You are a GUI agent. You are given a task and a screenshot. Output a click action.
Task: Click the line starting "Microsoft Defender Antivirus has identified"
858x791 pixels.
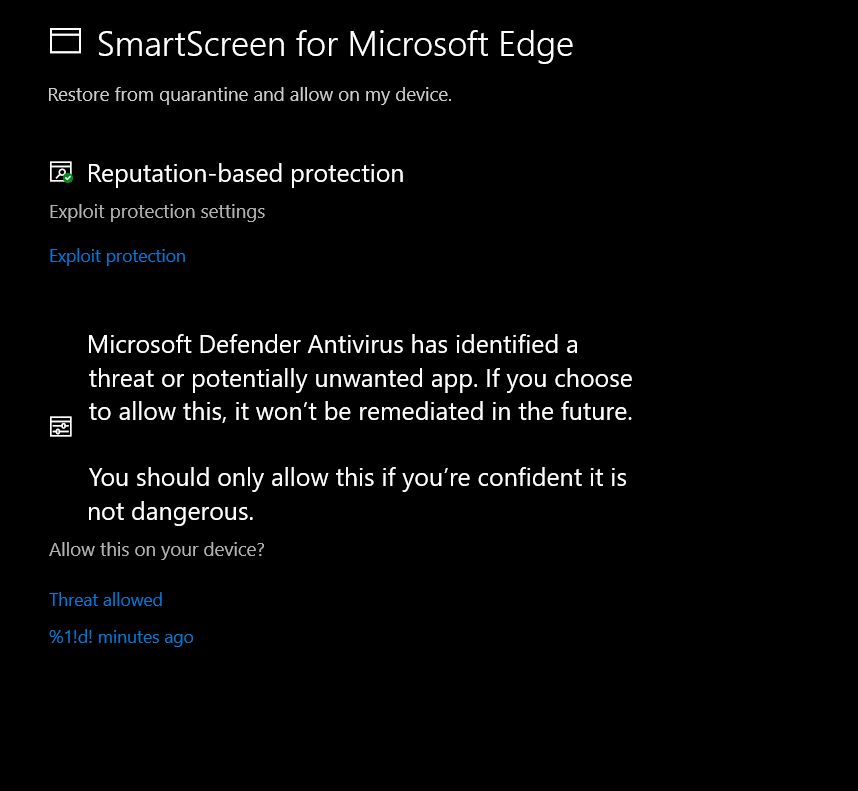(x=333, y=345)
